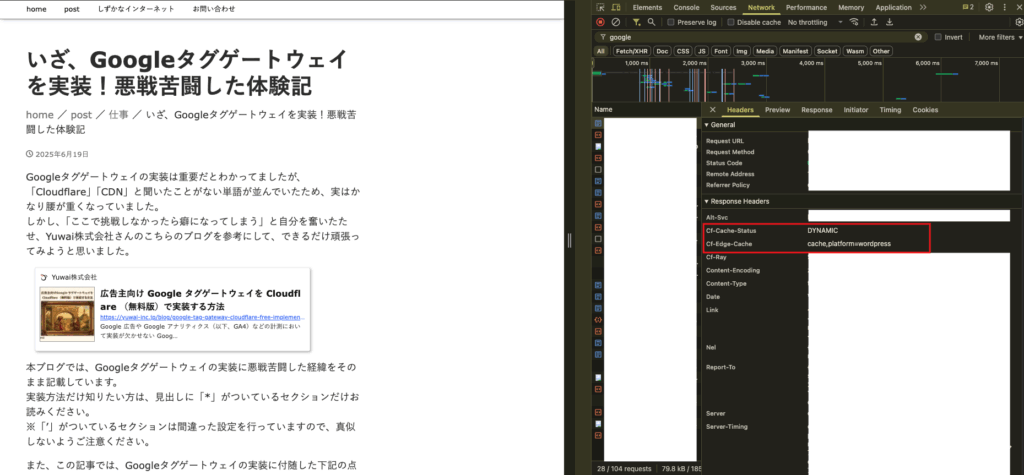Clear the google filter text
The width and height of the screenshot is (1024, 475).
[x=918, y=37]
